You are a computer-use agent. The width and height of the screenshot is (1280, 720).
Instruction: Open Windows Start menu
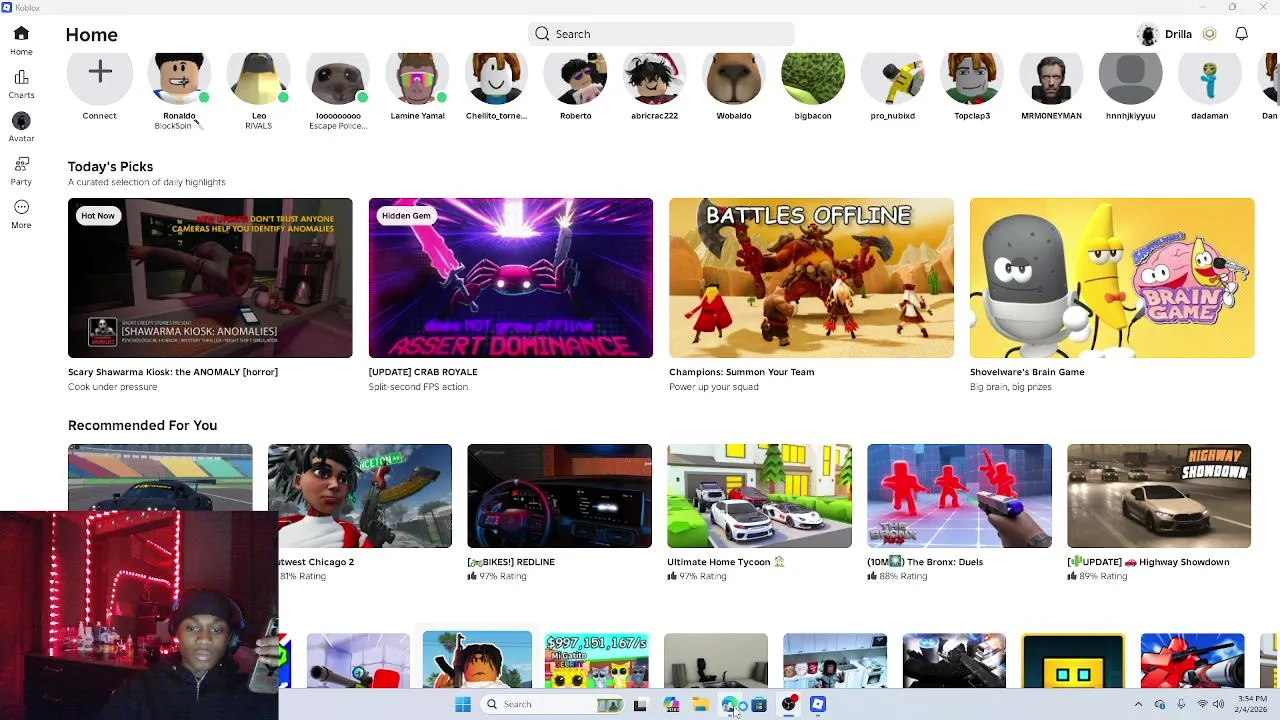point(463,704)
